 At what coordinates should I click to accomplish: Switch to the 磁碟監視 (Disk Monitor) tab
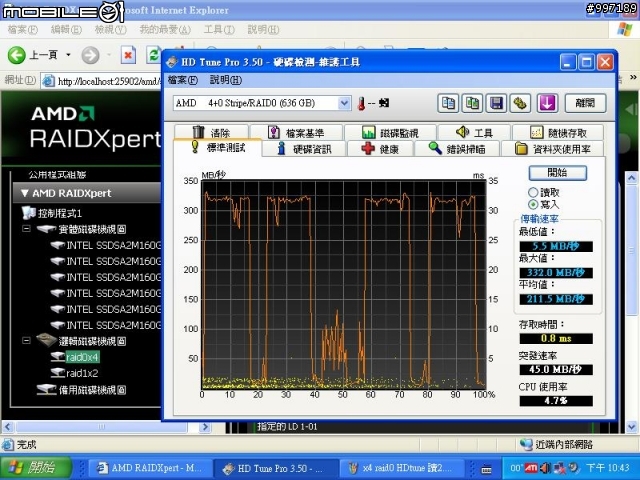390,132
